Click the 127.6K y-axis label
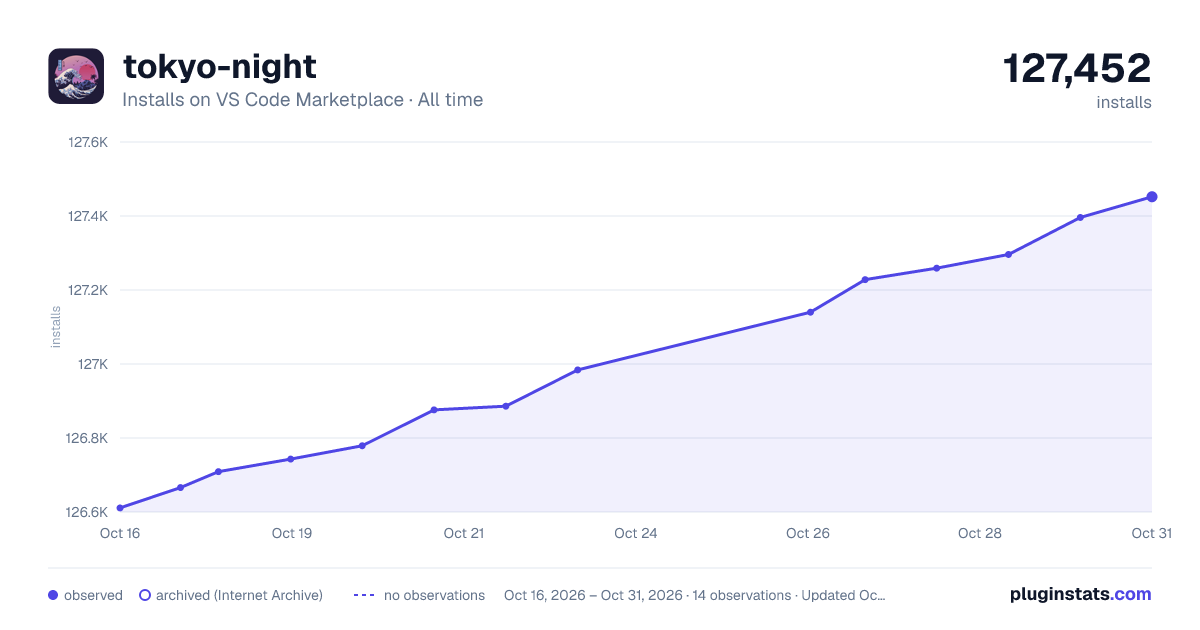Viewport: 1200px width, 630px height. pyautogui.click(x=88, y=142)
